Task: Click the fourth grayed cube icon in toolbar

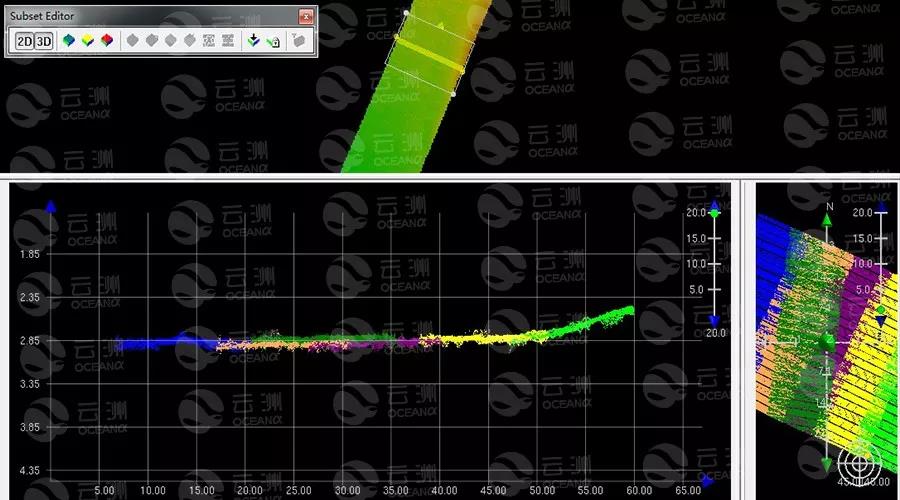Action: pyautogui.click(x=189, y=40)
